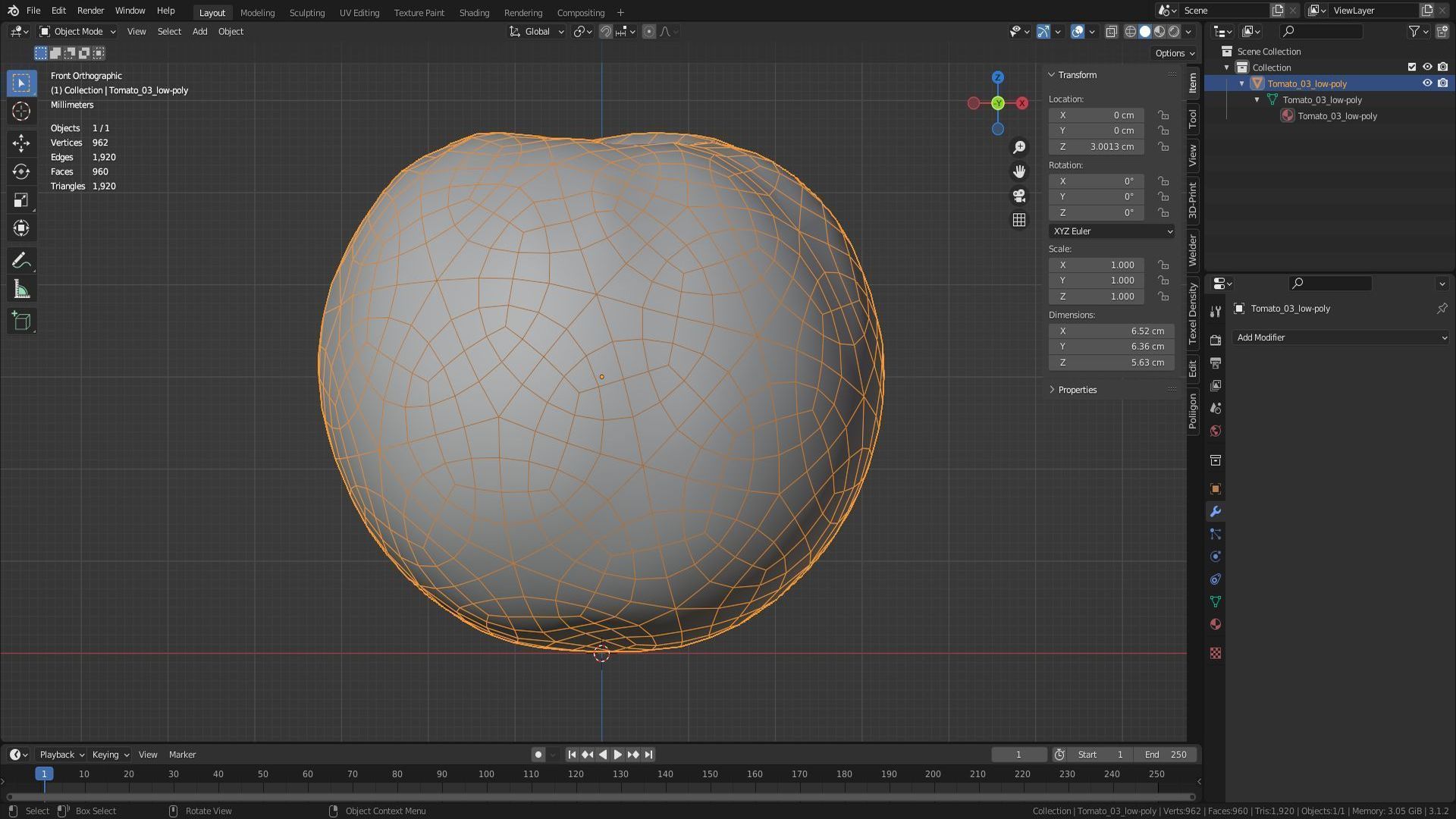This screenshot has height=819, width=1456.
Task: Open Object Mode dropdown
Action: 77,32
